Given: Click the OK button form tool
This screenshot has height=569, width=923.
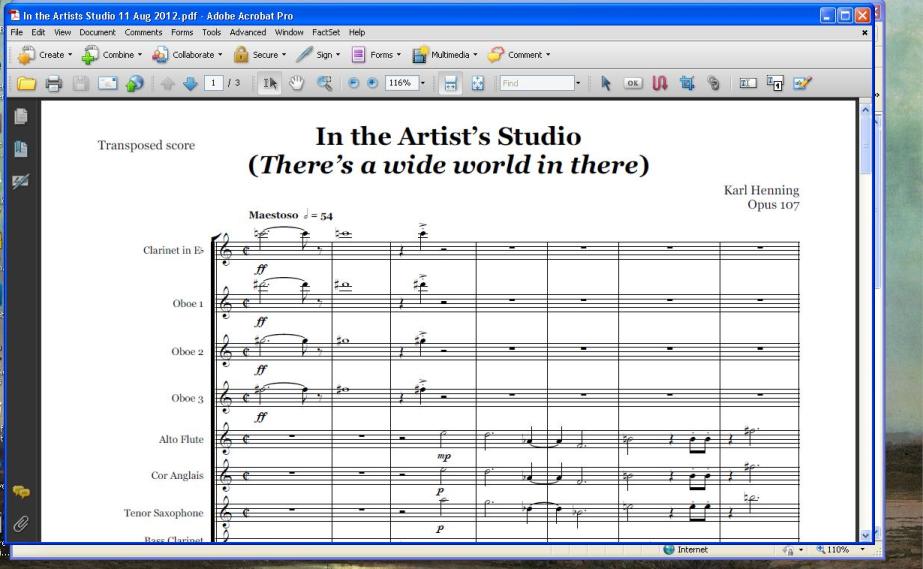Looking at the screenshot, I should (x=633, y=83).
